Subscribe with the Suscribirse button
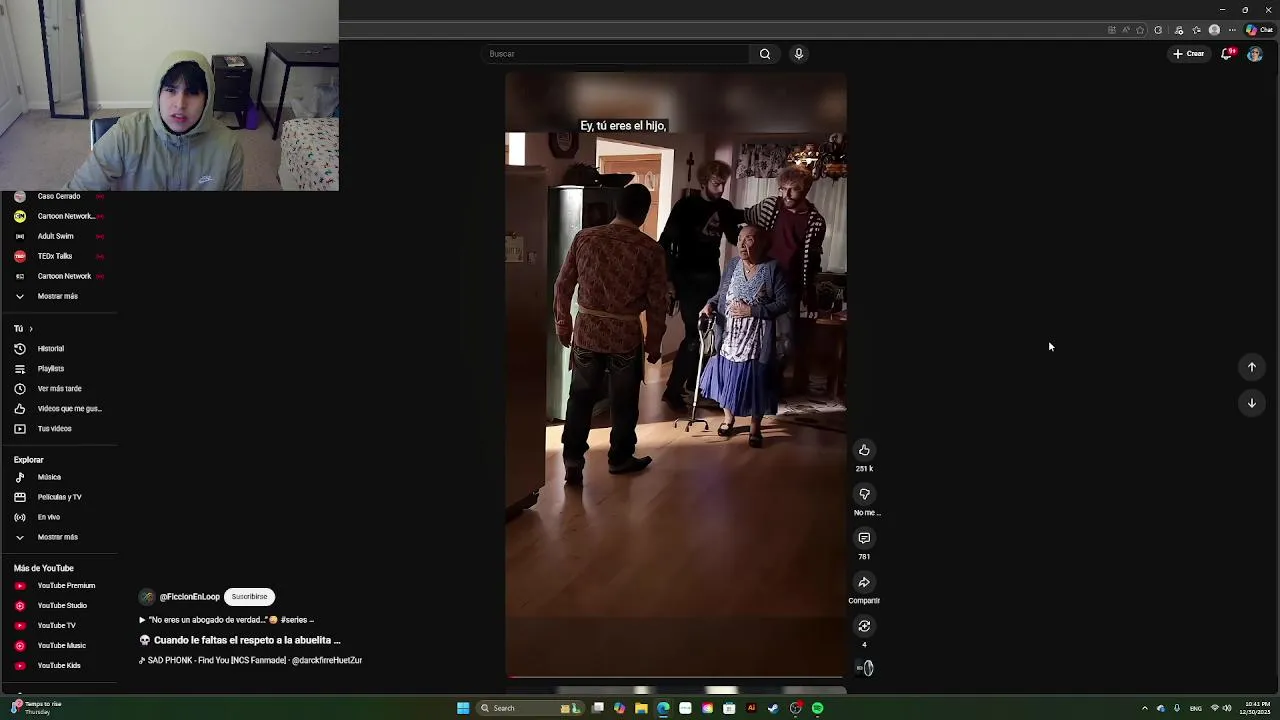The width and height of the screenshot is (1280, 720). tap(249, 597)
